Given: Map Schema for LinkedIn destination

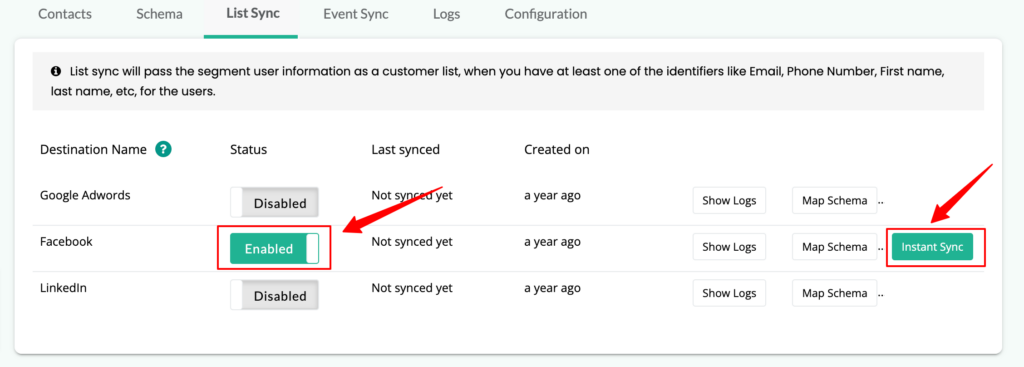Looking at the screenshot, I should tap(835, 293).
